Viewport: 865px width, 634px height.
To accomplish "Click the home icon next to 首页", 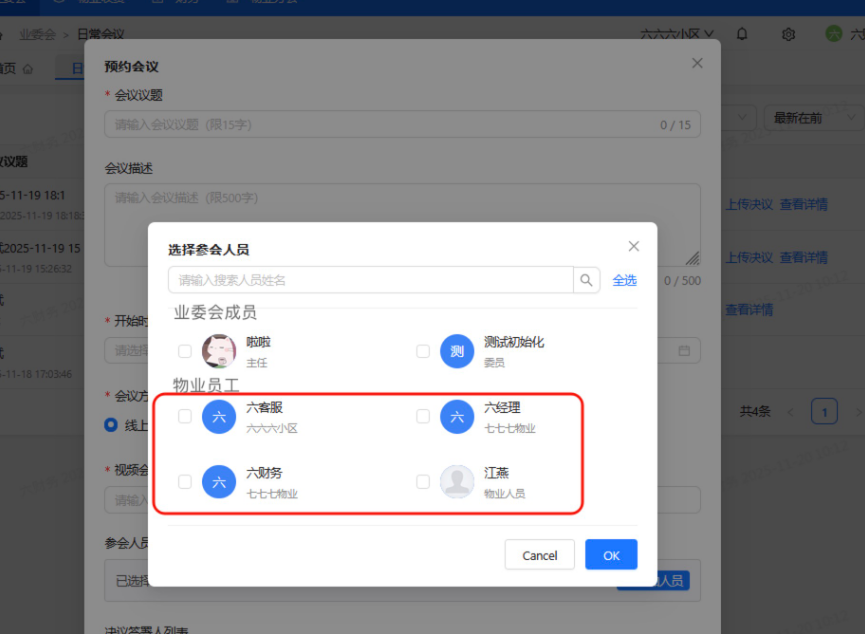I will (x=28, y=69).
